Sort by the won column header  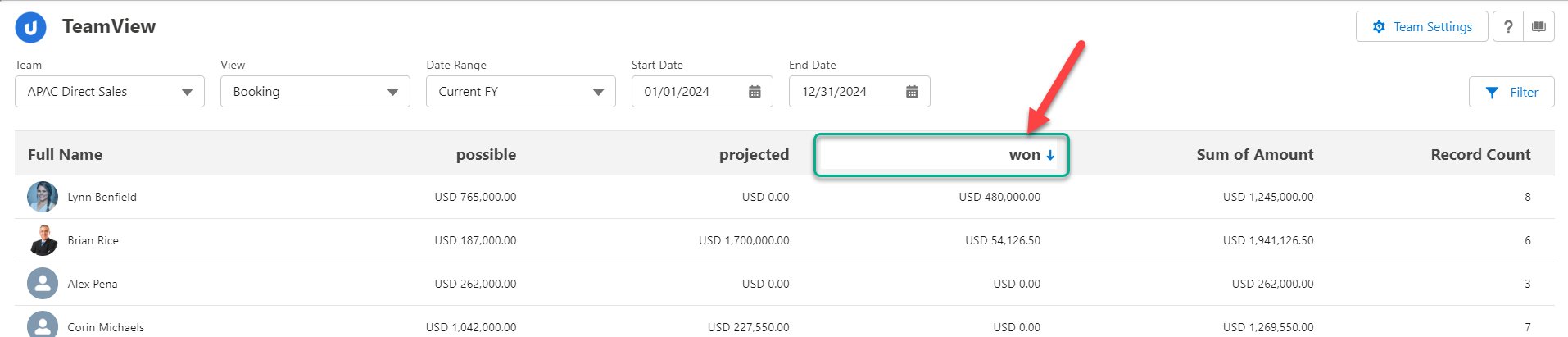click(x=1024, y=155)
